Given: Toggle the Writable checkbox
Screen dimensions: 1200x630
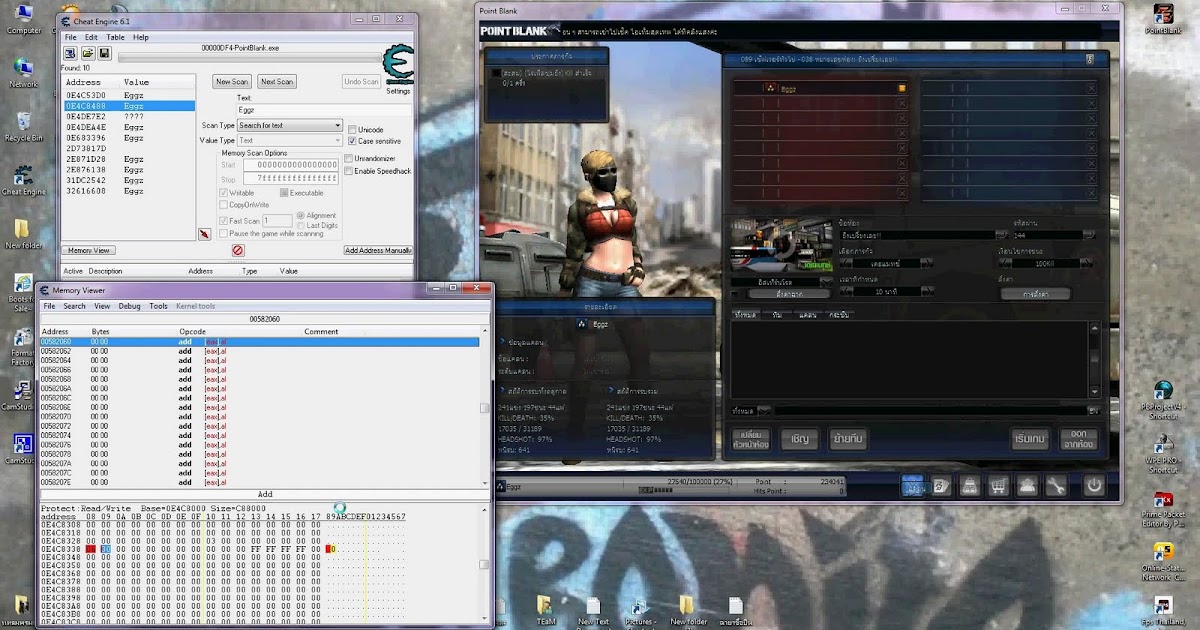Looking at the screenshot, I should tap(225, 192).
